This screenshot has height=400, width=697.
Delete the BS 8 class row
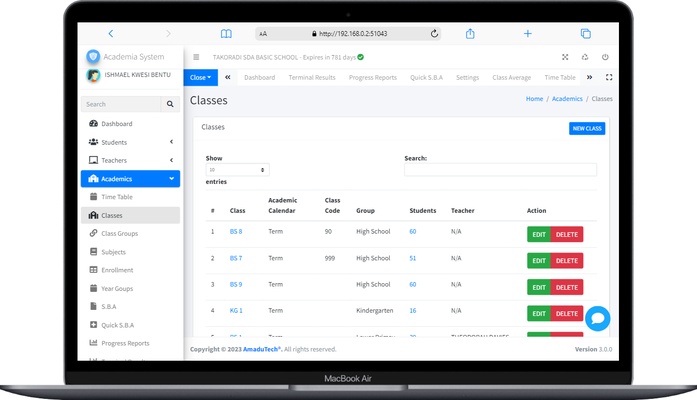coord(567,234)
